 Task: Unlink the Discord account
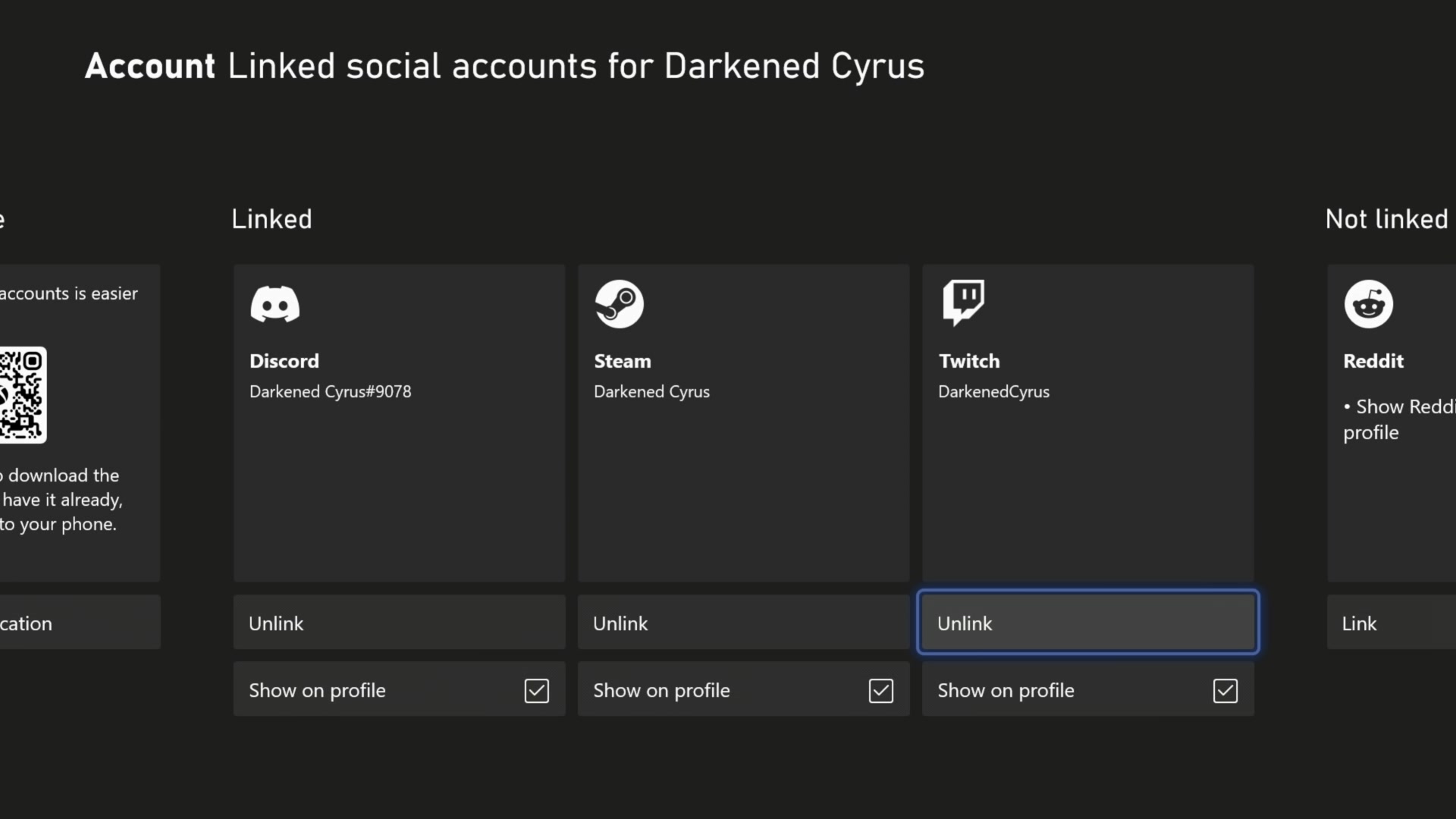399,623
